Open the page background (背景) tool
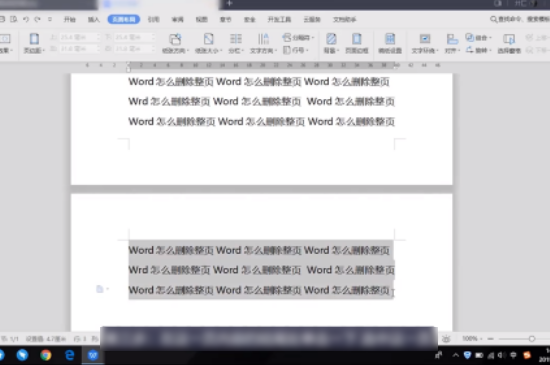Viewport: 550px width, 365px height. pos(331,39)
